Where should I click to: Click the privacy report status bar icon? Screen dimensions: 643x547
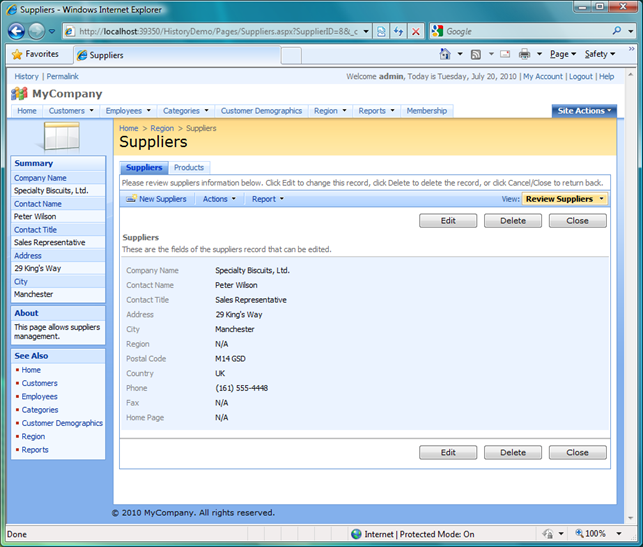547,533
